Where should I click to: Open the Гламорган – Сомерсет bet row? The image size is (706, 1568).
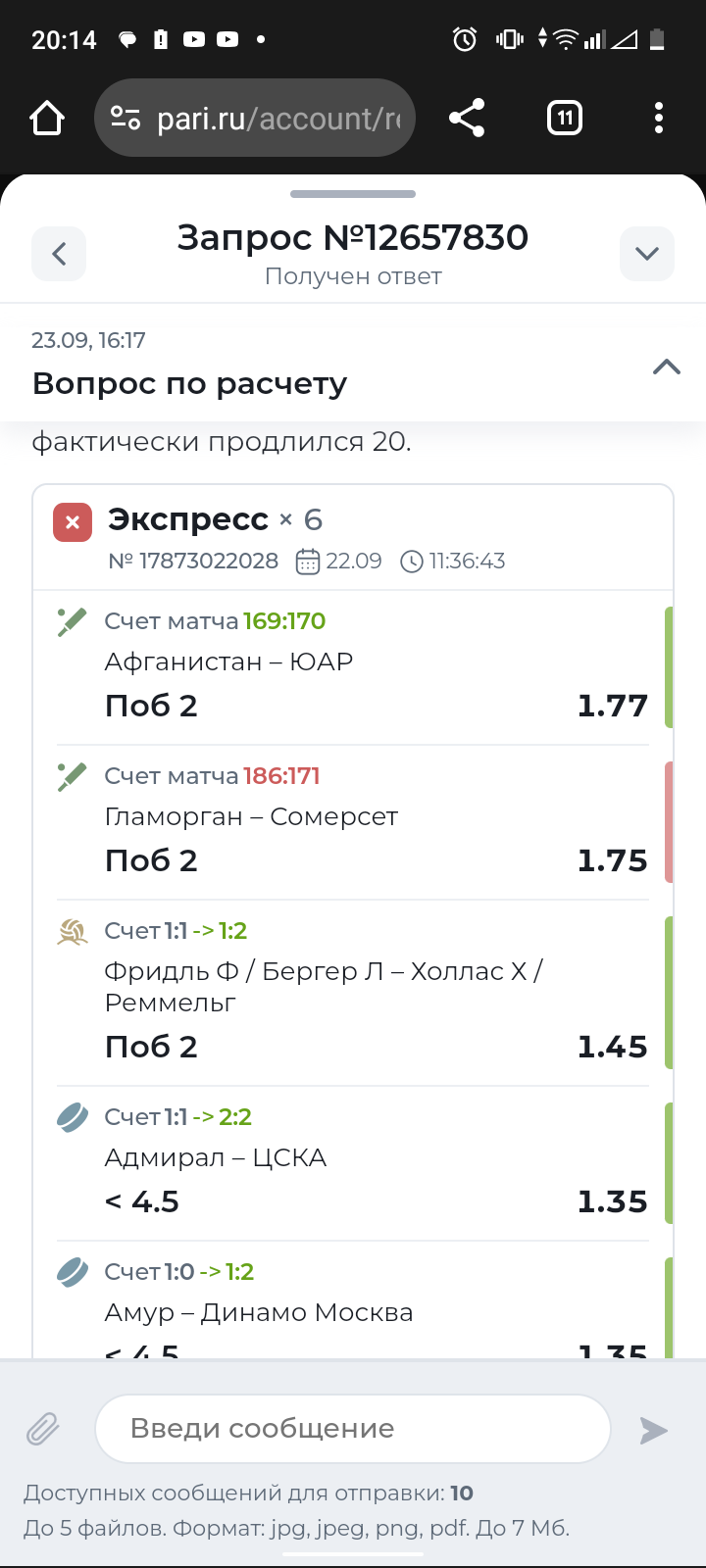(251, 817)
